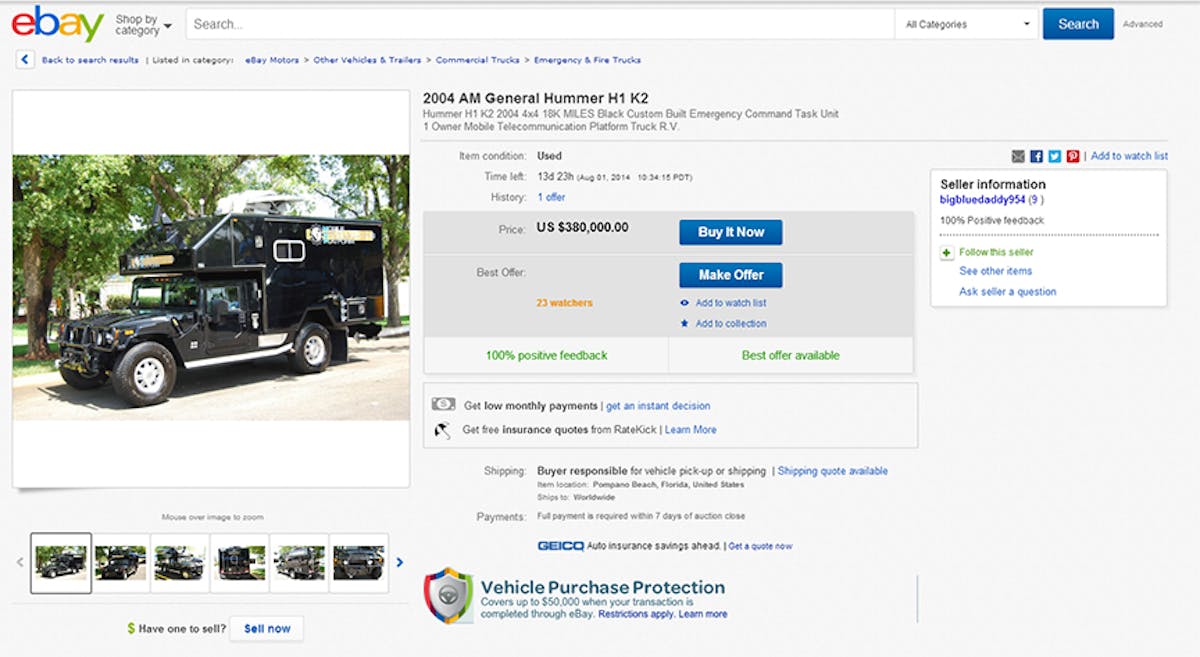Click the eBay logo
Image resolution: width=1200 pixels, height=657 pixels.
tap(58, 23)
